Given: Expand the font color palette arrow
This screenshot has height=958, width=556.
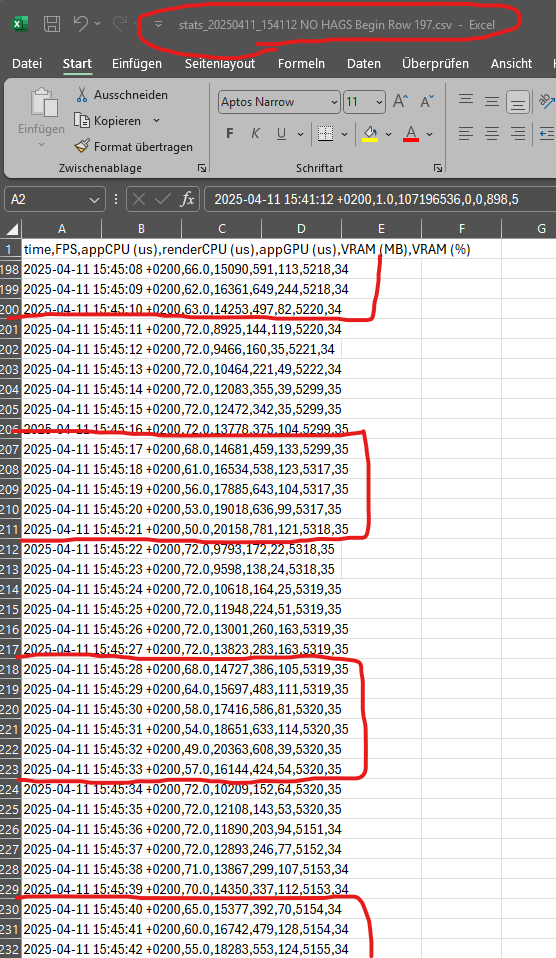Looking at the screenshot, I should click(x=430, y=134).
